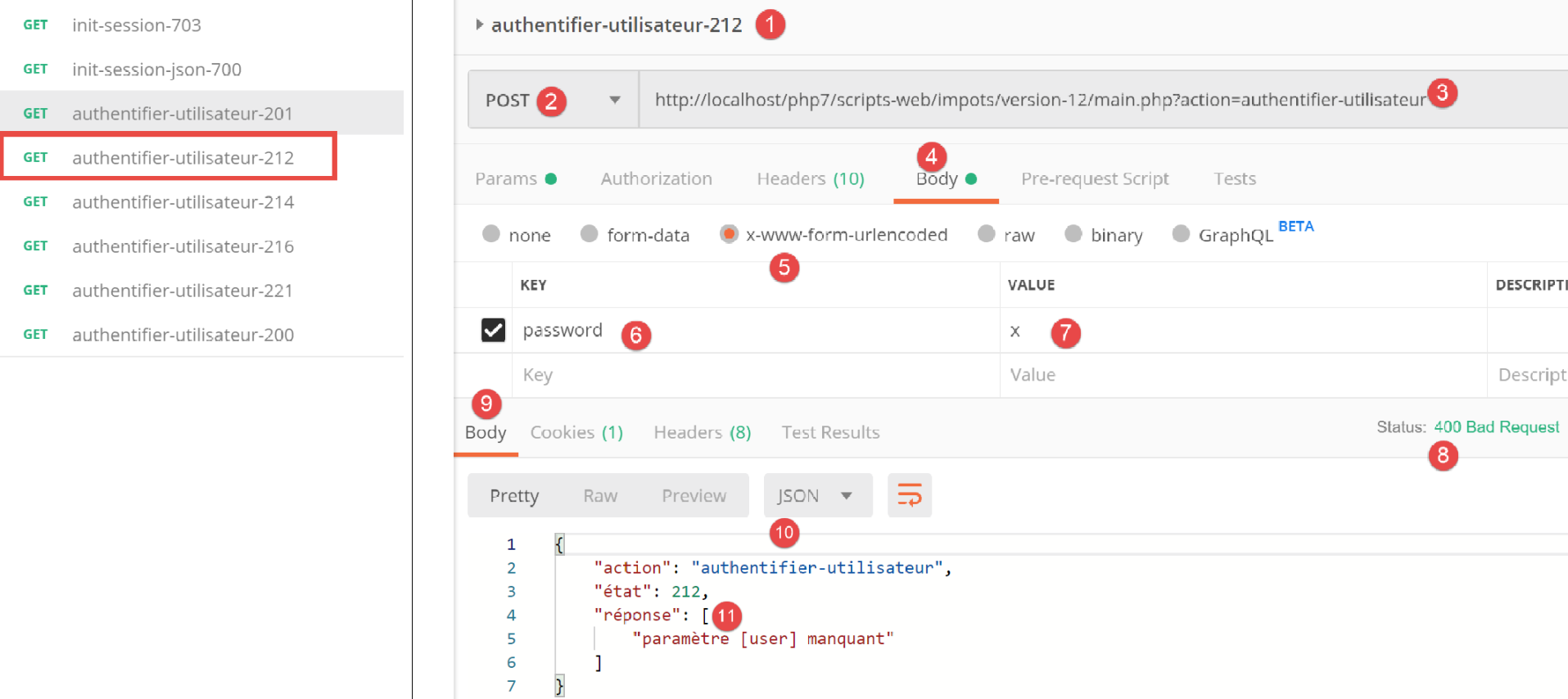
Task: Open the Pre-request Script tab
Action: point(1094,178)
